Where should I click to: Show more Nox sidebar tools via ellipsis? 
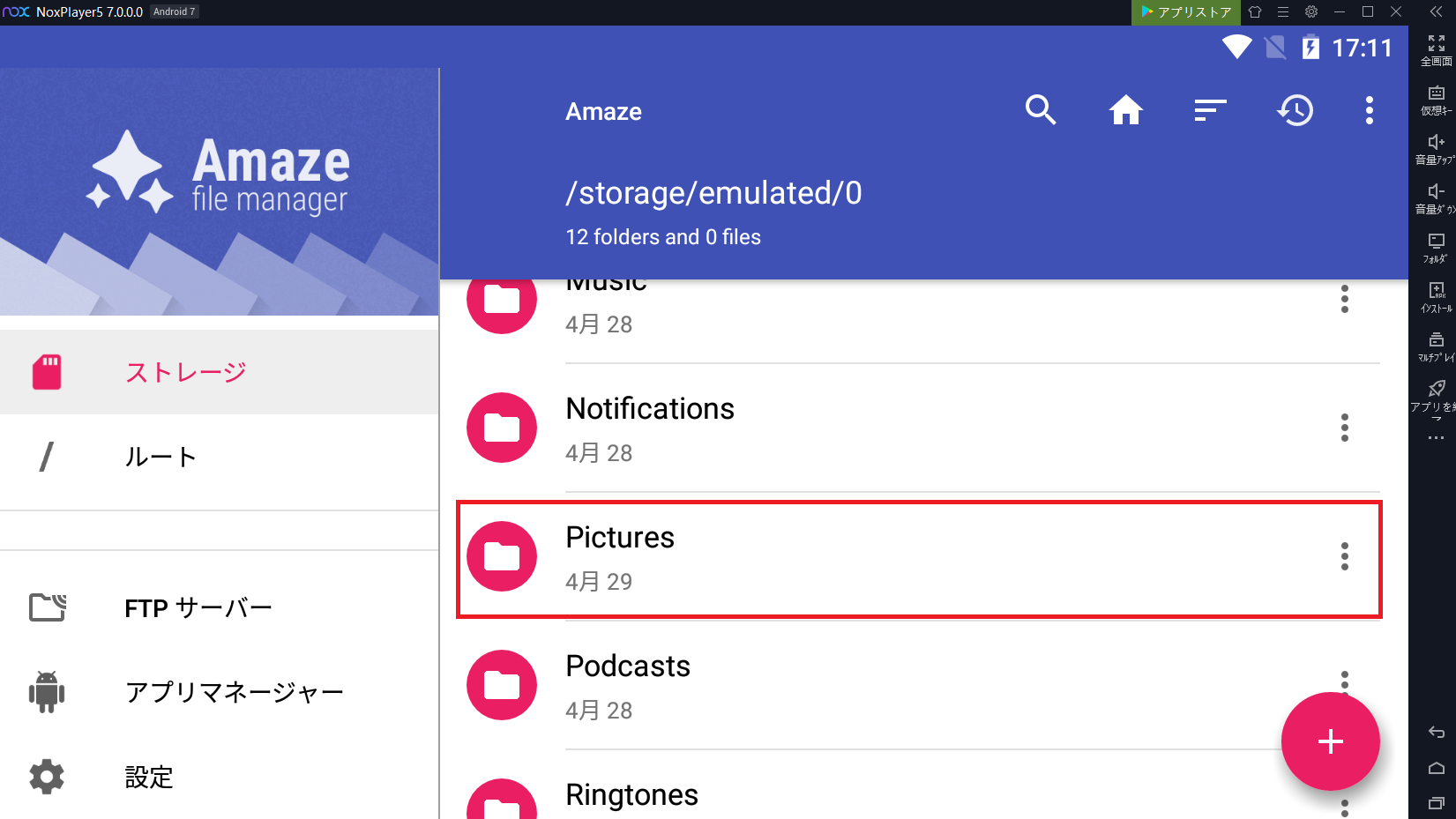1437,438
